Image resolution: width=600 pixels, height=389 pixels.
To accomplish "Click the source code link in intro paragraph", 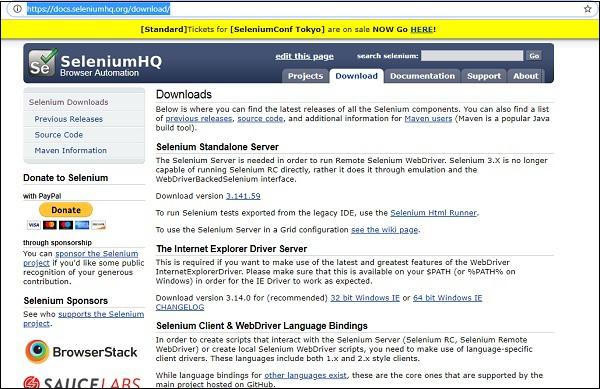I will point(260,119).
